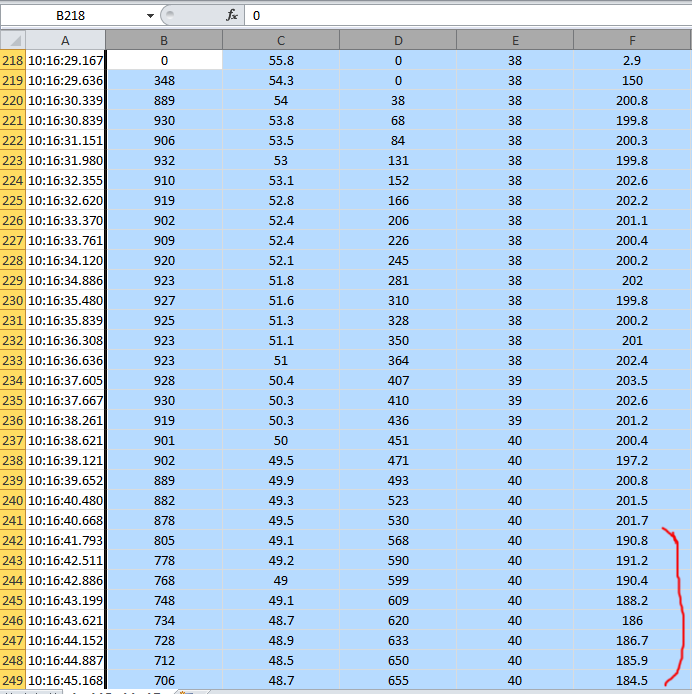This screenshot has height=694, width=692.
Task: Click cell with value 55.8 in column C
Action: (281, 61)
